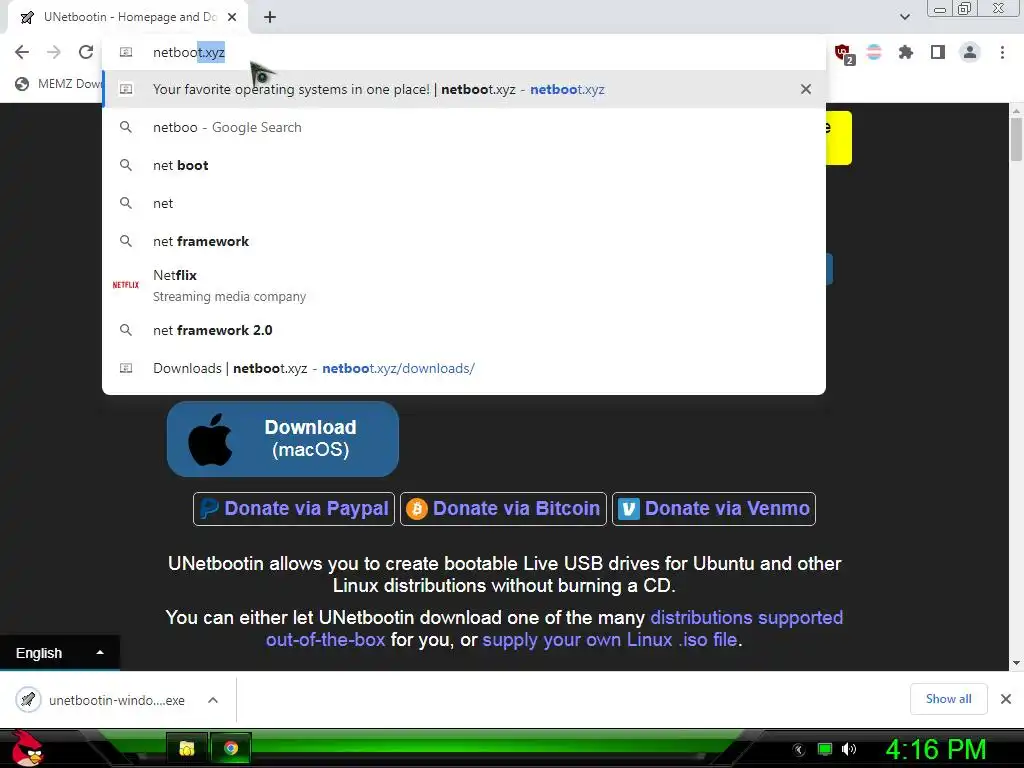Pick the plain 'net' search suggestion

(464, 203)
